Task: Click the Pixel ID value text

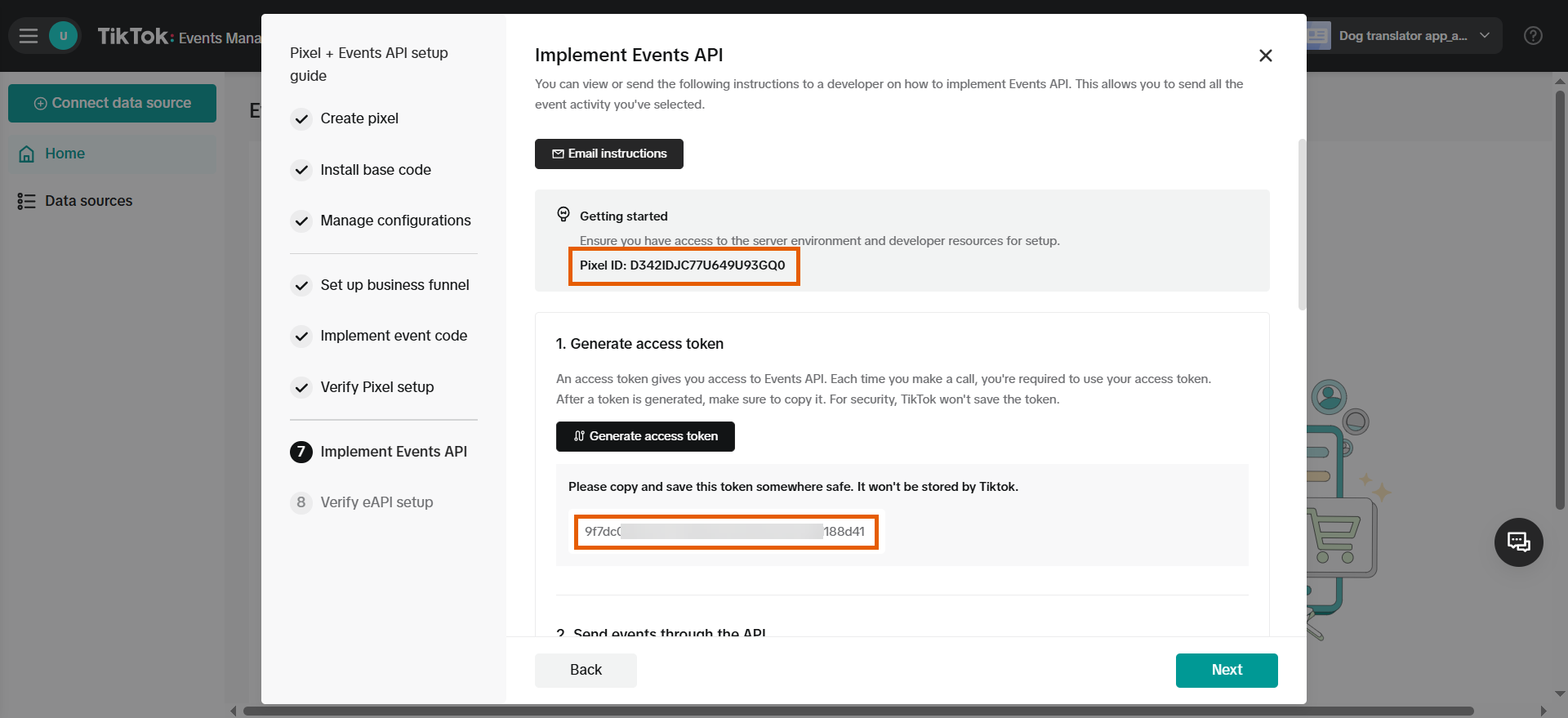Action: pos(707,265)
